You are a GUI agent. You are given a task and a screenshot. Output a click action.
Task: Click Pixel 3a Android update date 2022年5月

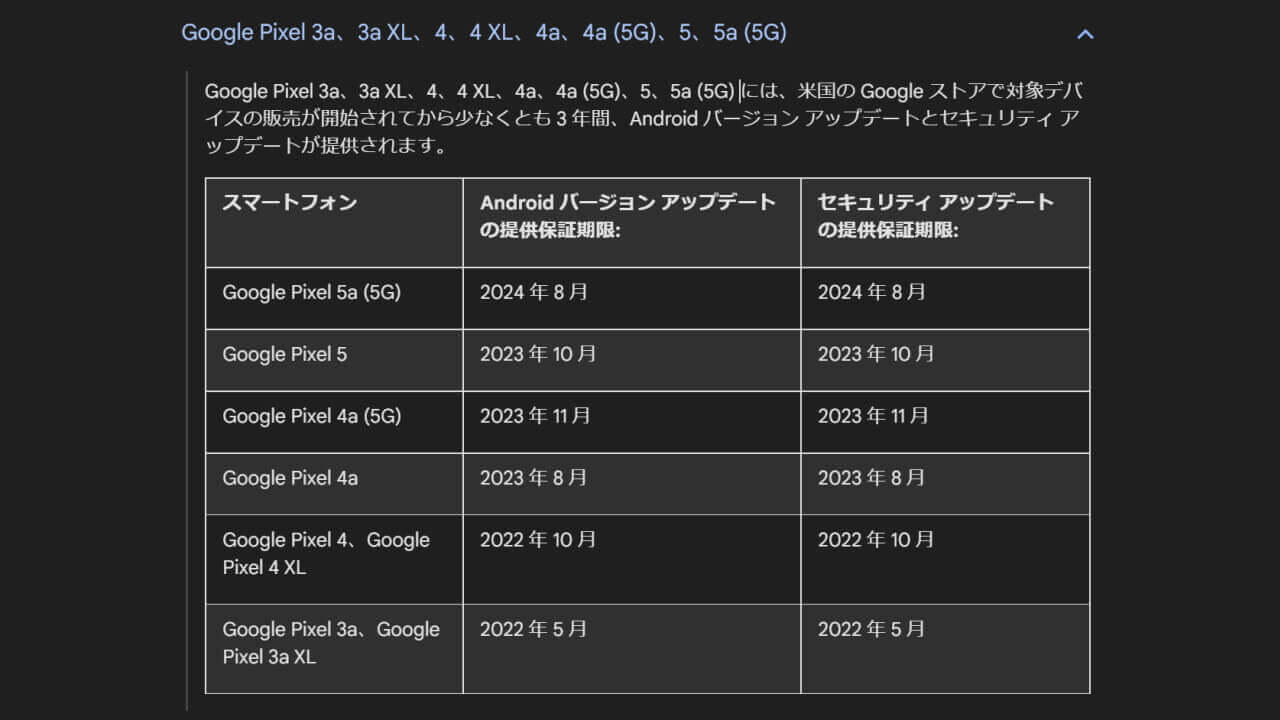pyautogui.click(x=534, y=630)
